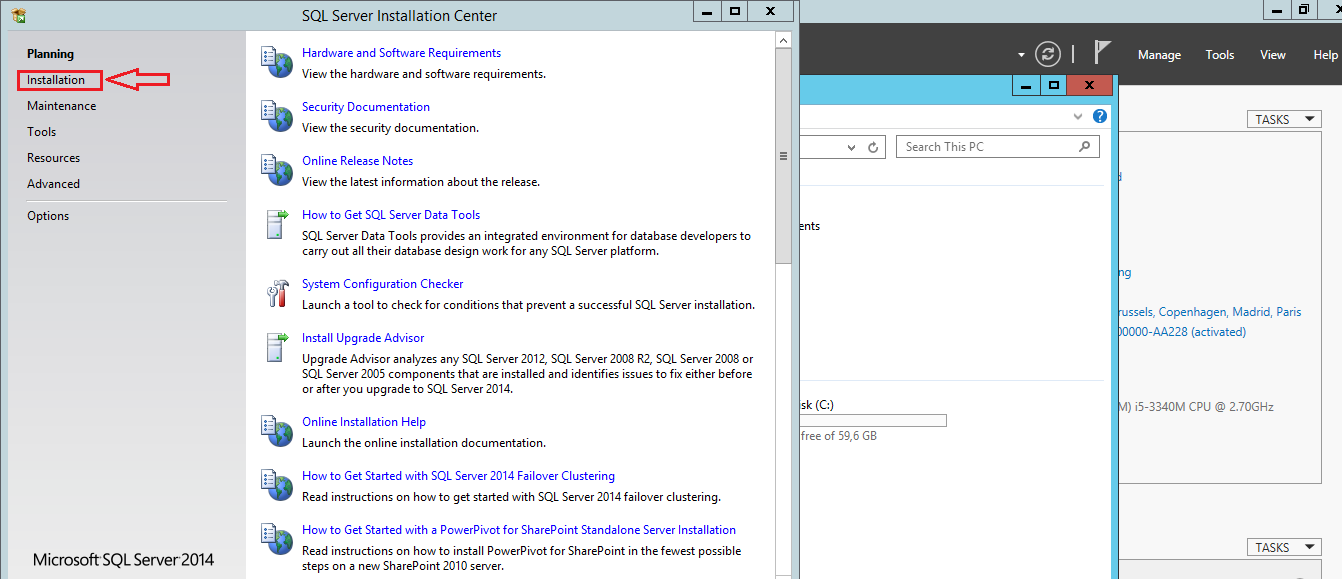
Task: Click the Failover Clustering help icon
Action: [x=276, y=485]
